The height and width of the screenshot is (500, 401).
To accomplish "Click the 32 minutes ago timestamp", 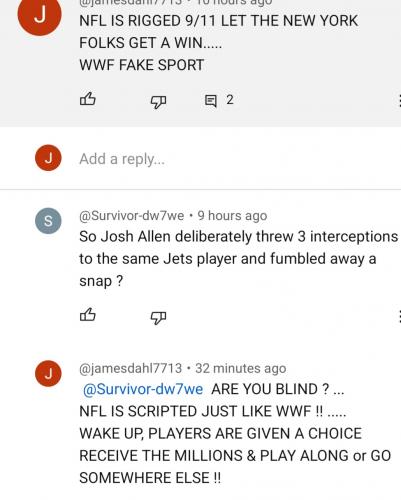I will [241, 368].
